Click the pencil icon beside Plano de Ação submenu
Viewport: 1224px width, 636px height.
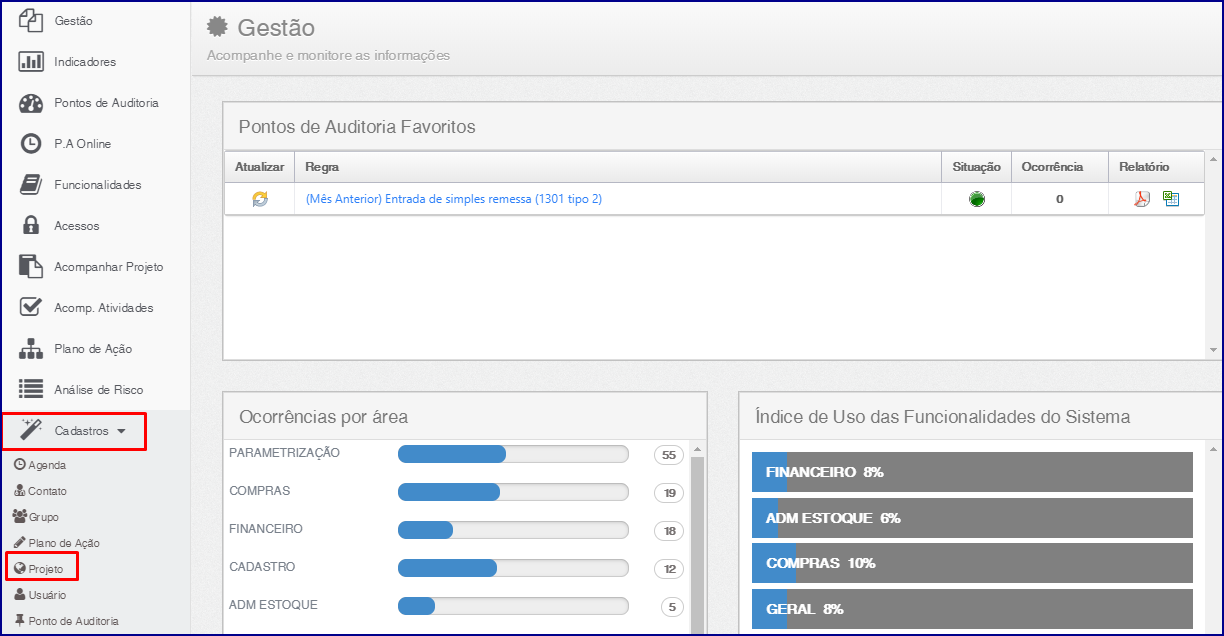tap(20, 542)
